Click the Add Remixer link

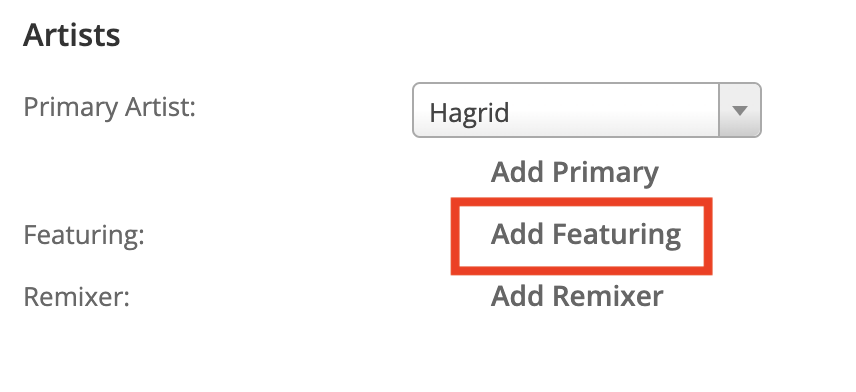576,296
